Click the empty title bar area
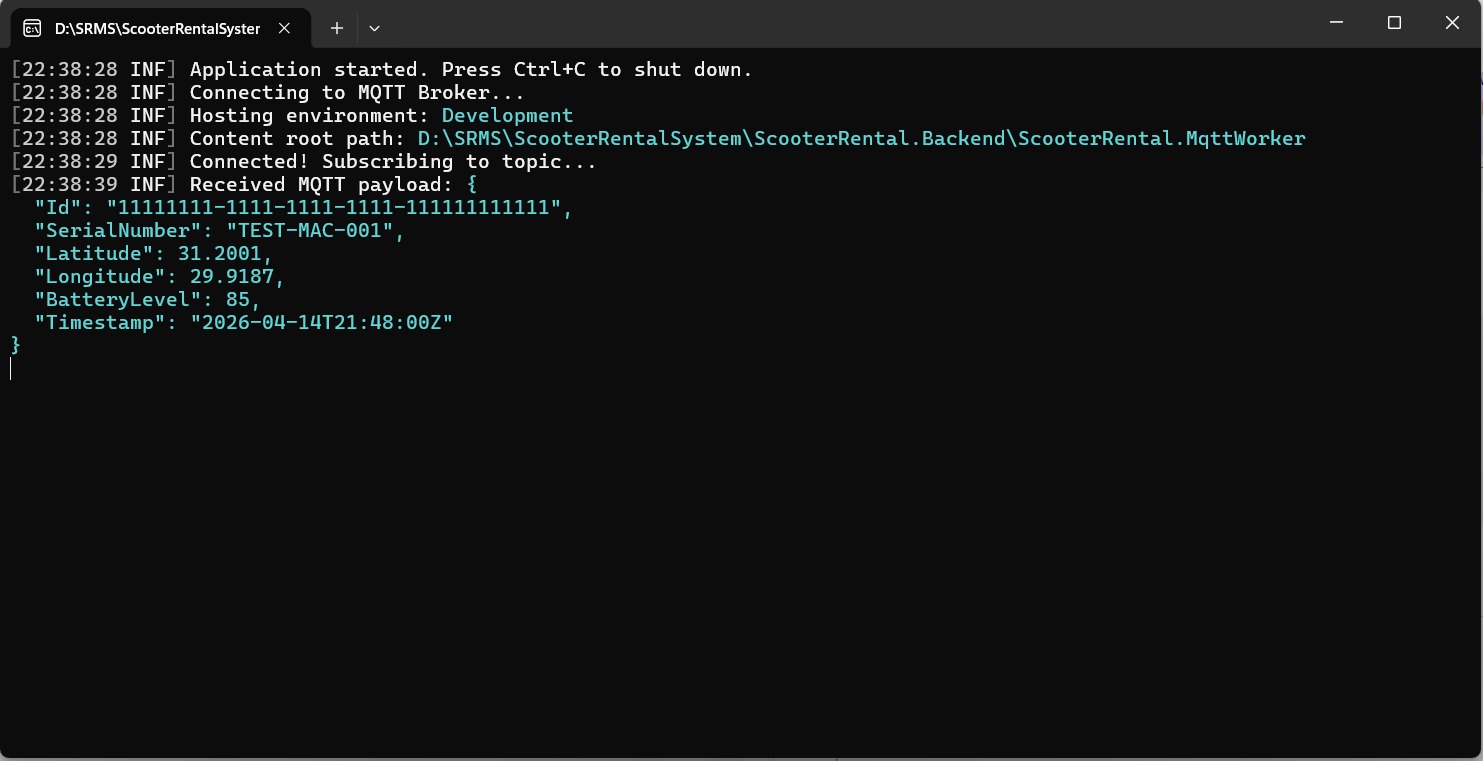This screenshot has height=761, width=1483. 800,22
